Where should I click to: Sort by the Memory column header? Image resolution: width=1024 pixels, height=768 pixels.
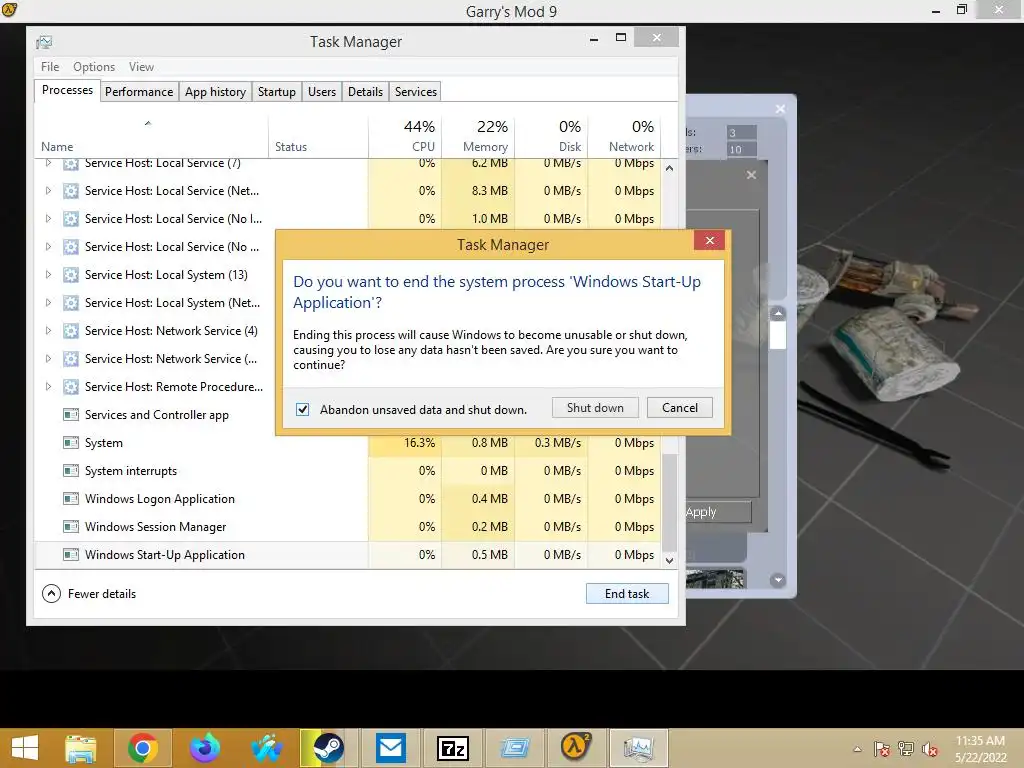pos(478,136)
